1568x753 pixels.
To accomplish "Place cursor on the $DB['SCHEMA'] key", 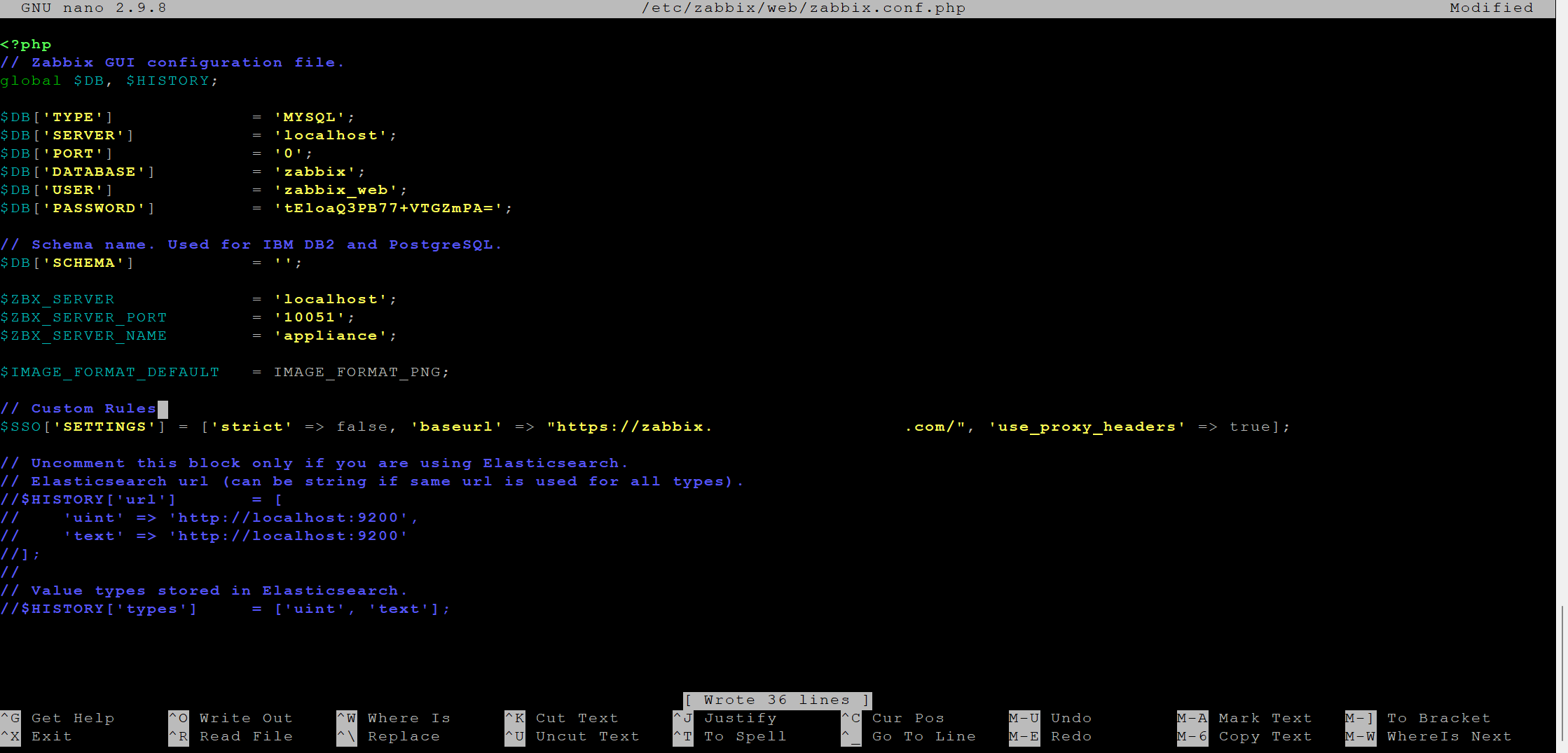I will [x=67, y=263].
